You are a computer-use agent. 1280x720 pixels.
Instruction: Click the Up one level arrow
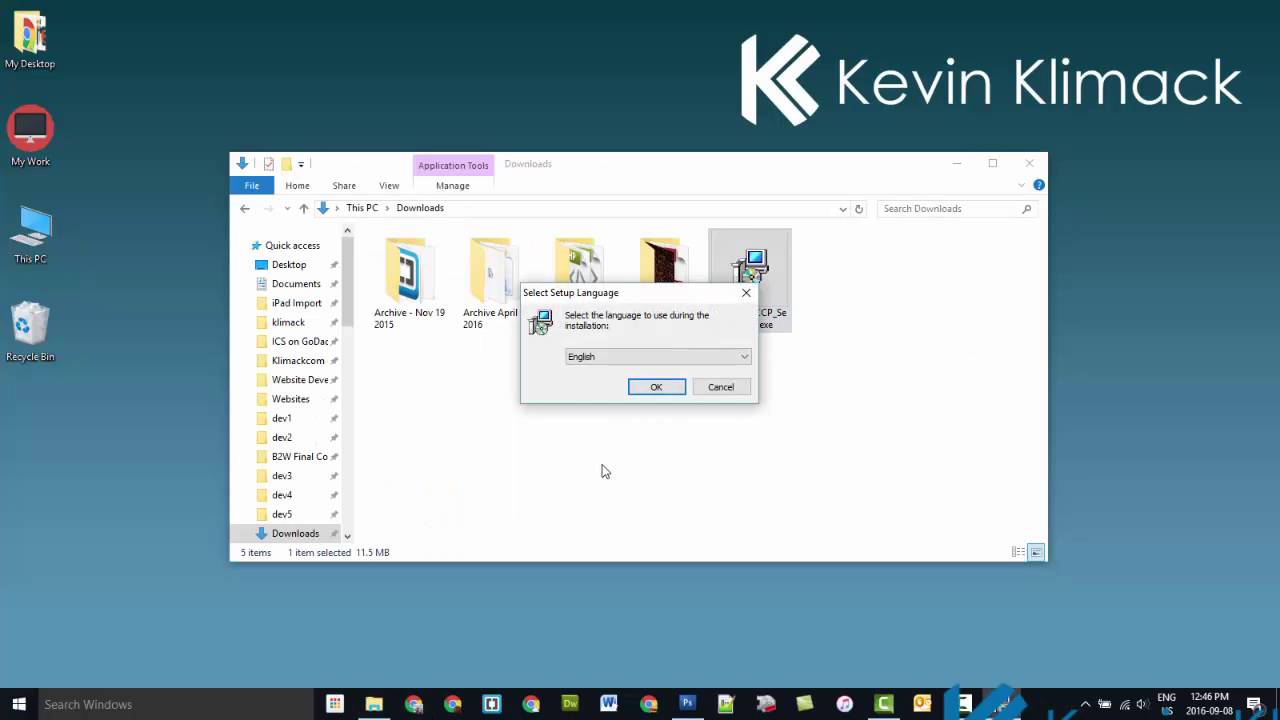pos(304,209)
